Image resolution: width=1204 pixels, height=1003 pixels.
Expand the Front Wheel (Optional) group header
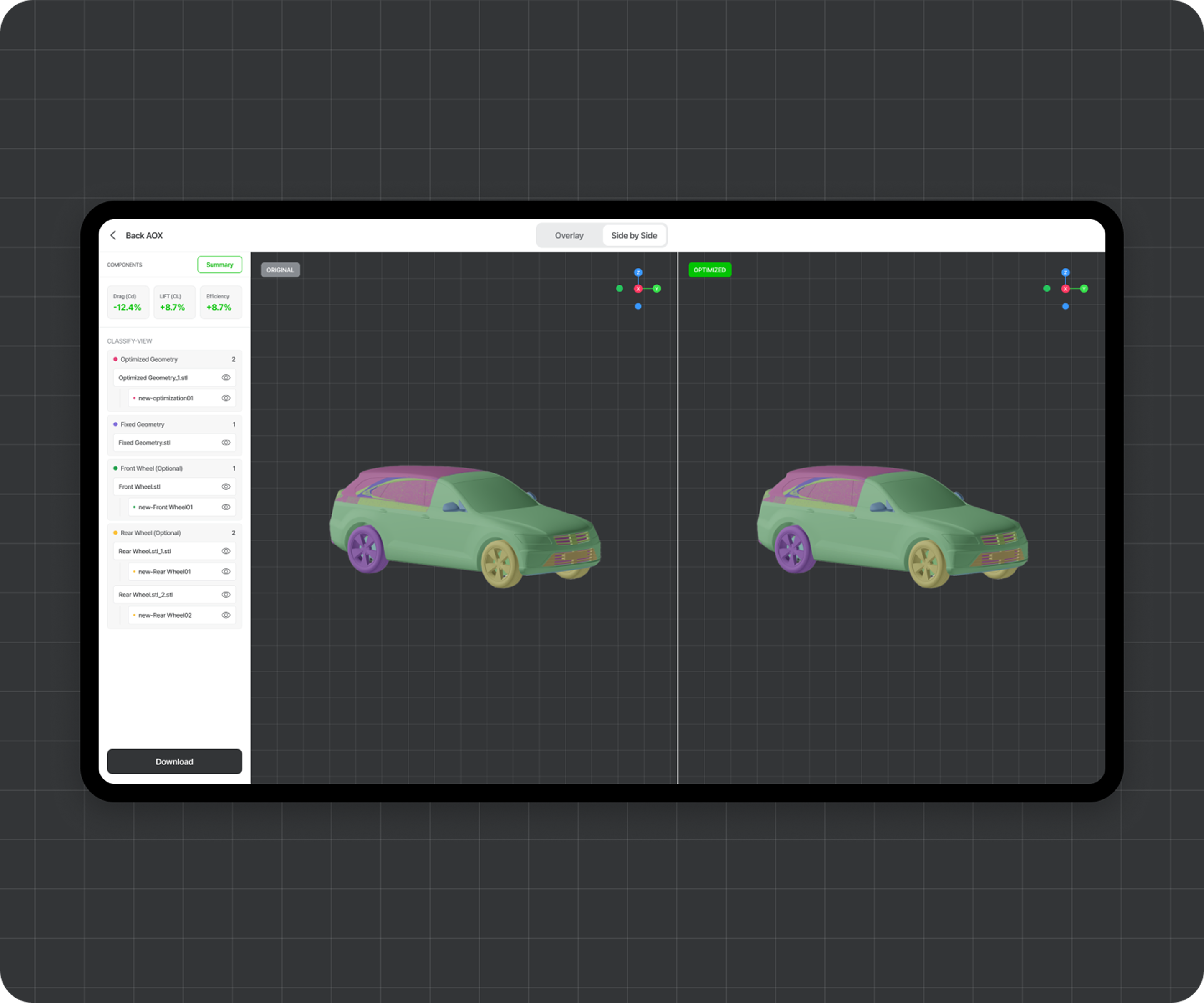(x=174, y=468)
